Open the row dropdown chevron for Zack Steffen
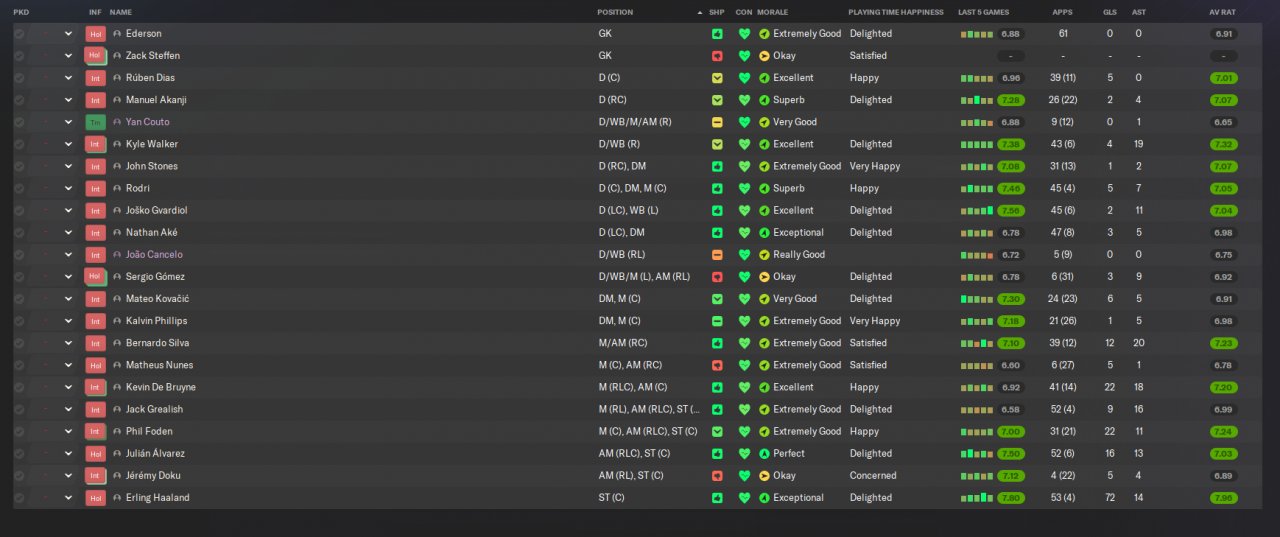The height and width of the screenshot is (537, 1280). pyautogui.click(x=68, y=56)
